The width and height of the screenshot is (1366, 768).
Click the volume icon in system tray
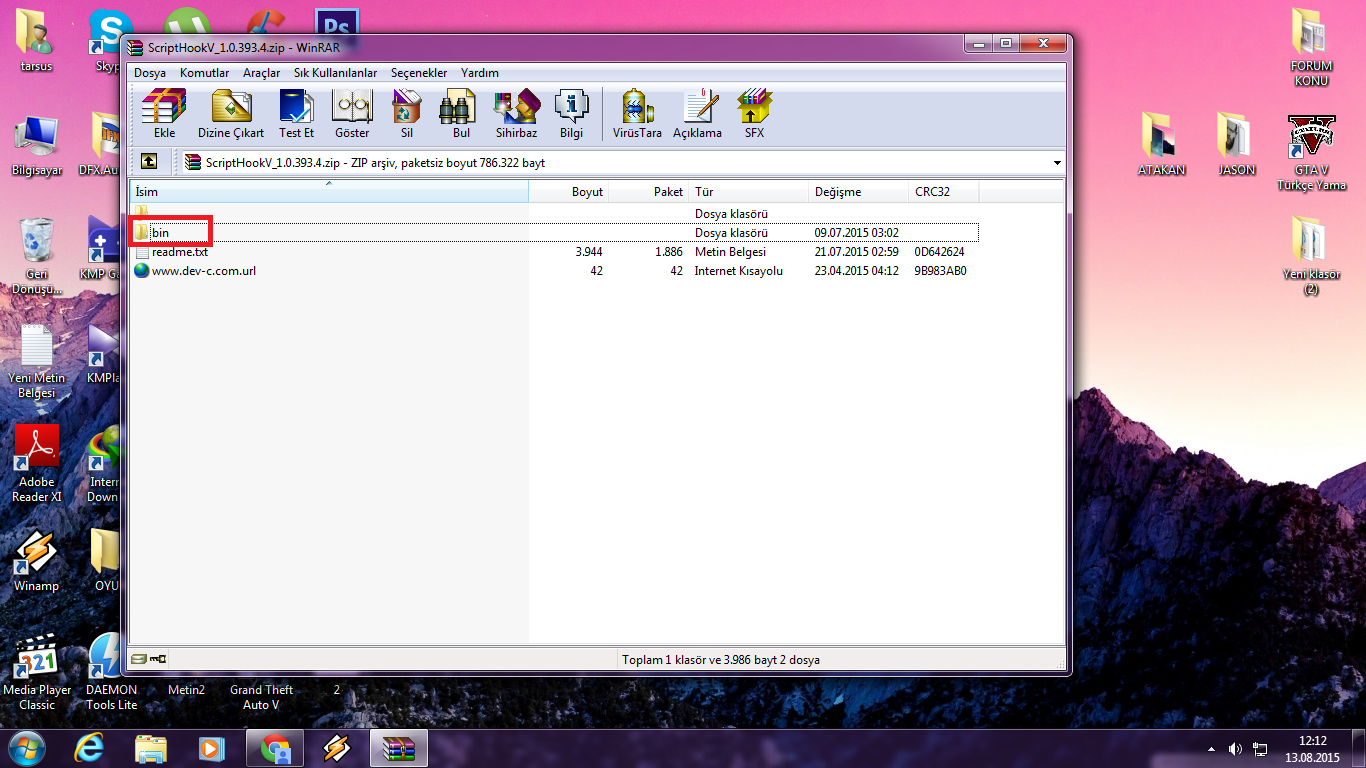[1235, 749]
